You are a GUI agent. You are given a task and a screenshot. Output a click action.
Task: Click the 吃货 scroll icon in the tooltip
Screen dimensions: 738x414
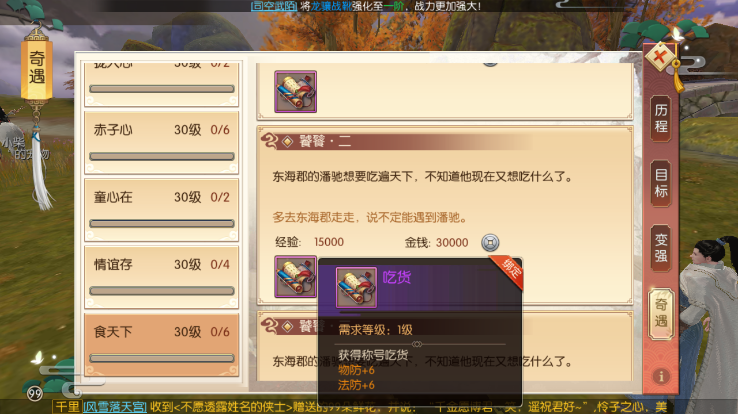click(356, 287)
